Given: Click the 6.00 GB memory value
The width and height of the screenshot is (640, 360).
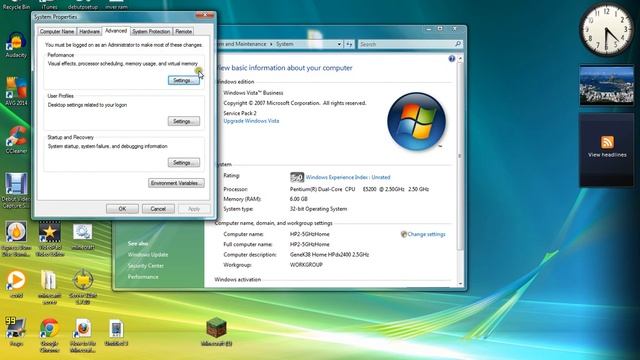Looking at the screenshot, I should [x=298, y=199].
